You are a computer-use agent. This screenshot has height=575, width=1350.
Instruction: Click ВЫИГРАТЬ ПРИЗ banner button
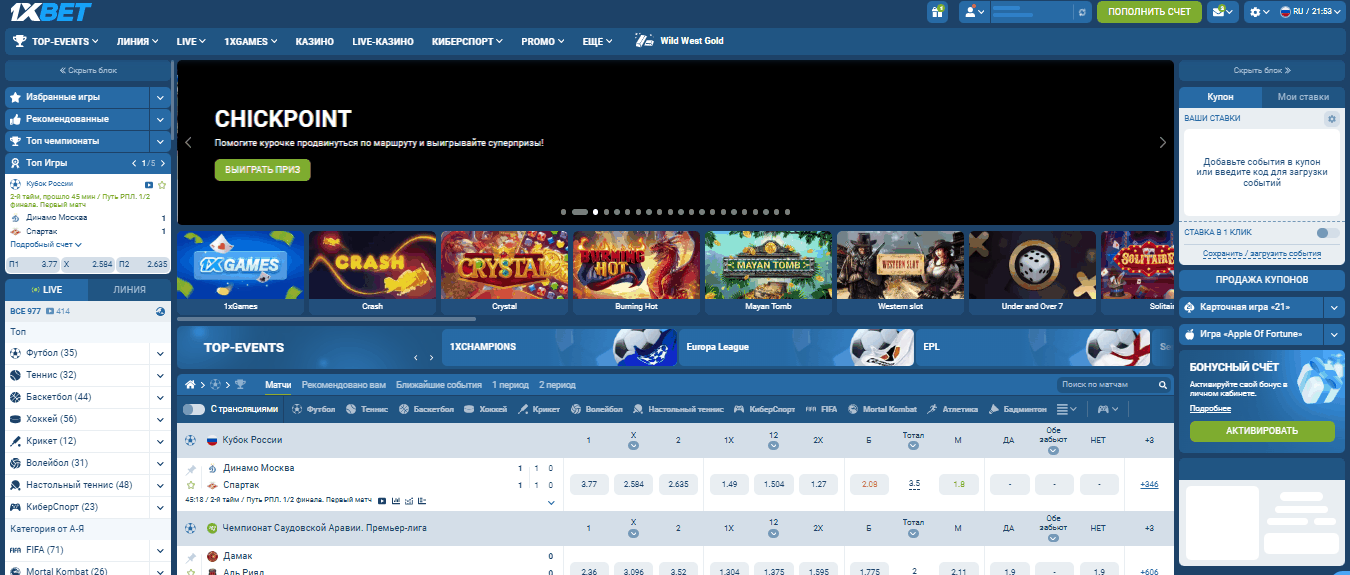click(262, 170)
